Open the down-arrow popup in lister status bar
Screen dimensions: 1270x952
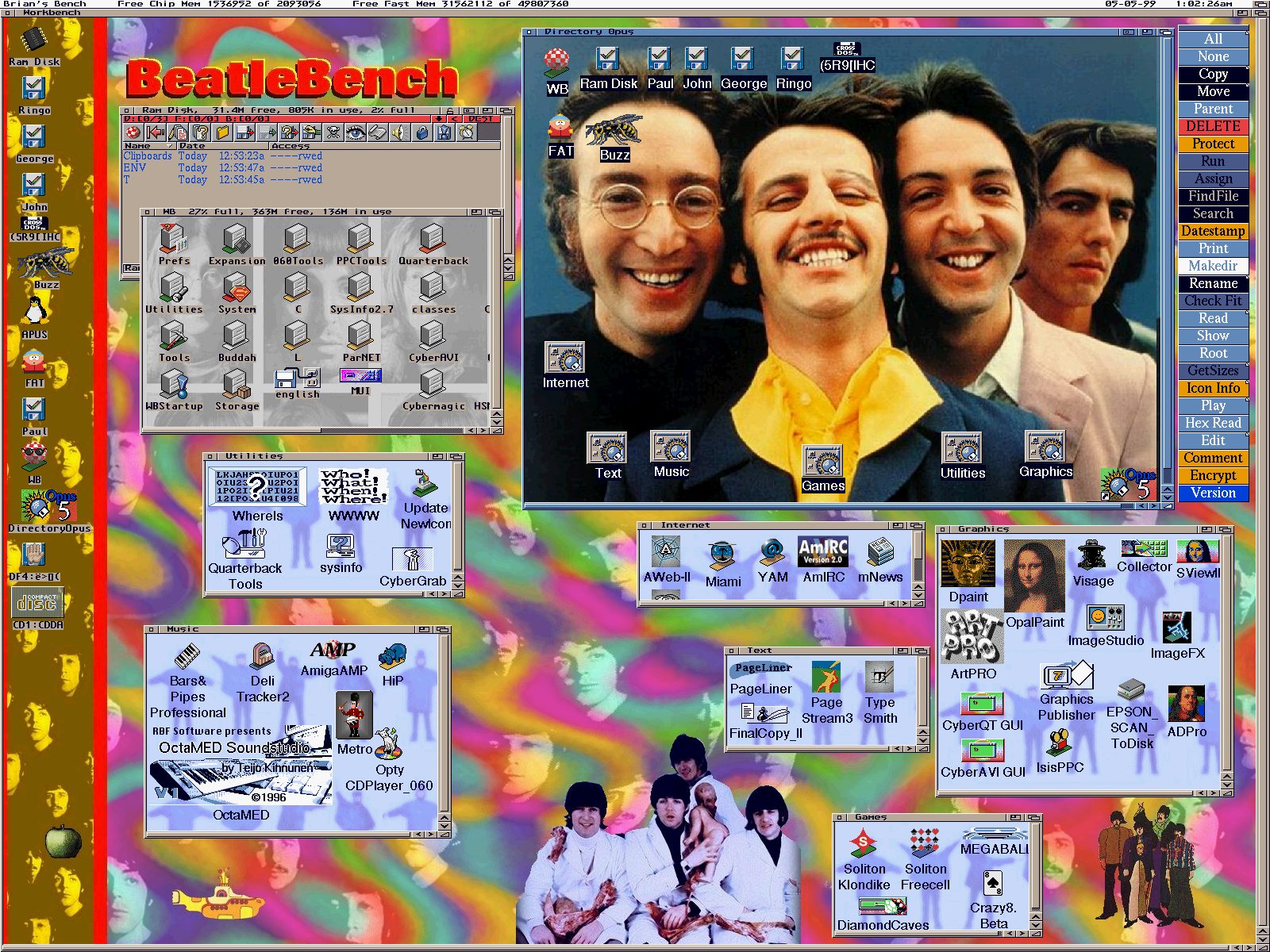[x=439, y=120]
